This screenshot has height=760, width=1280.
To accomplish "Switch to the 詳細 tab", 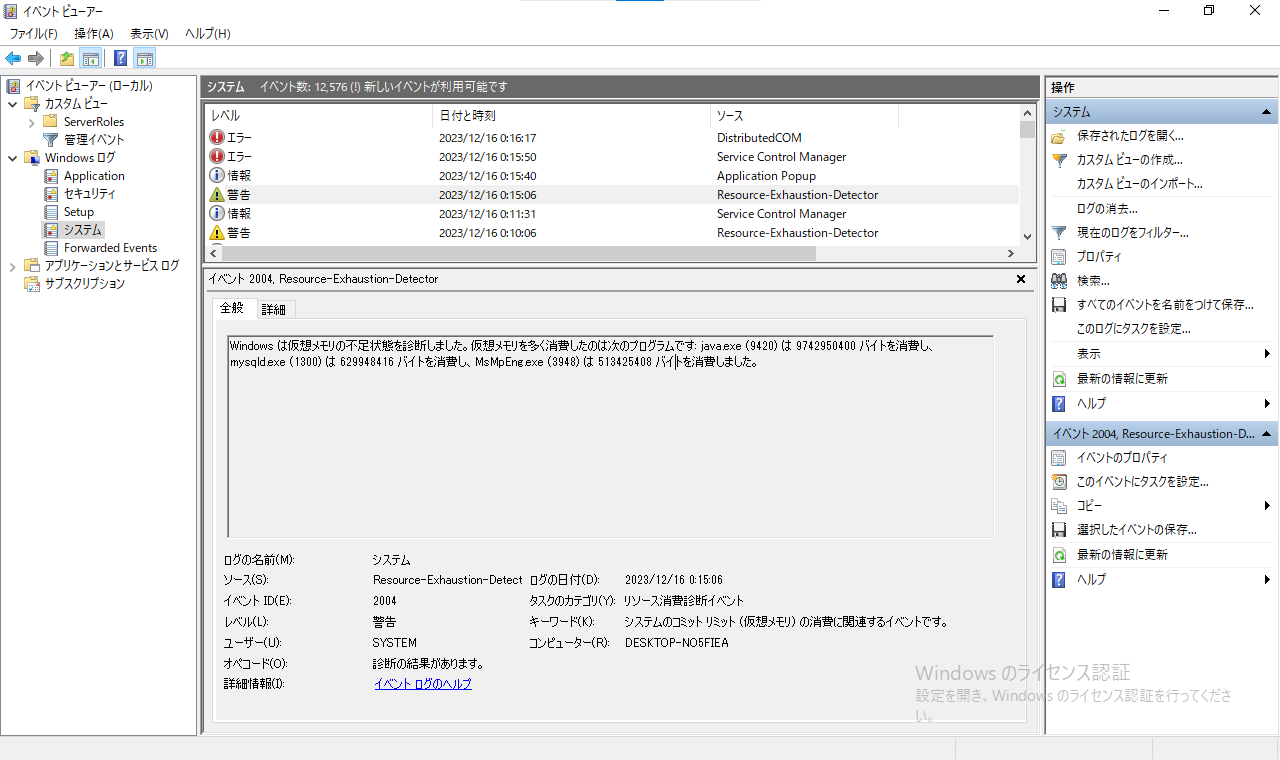I will pyautogui.click(x=273, y=309).
